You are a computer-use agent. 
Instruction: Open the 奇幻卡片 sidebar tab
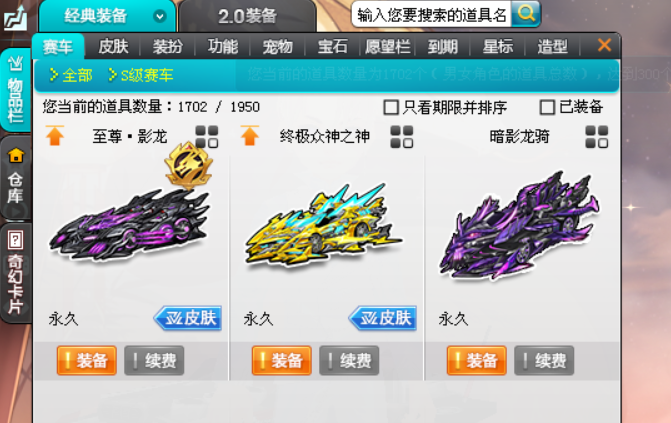coord(15,273)
